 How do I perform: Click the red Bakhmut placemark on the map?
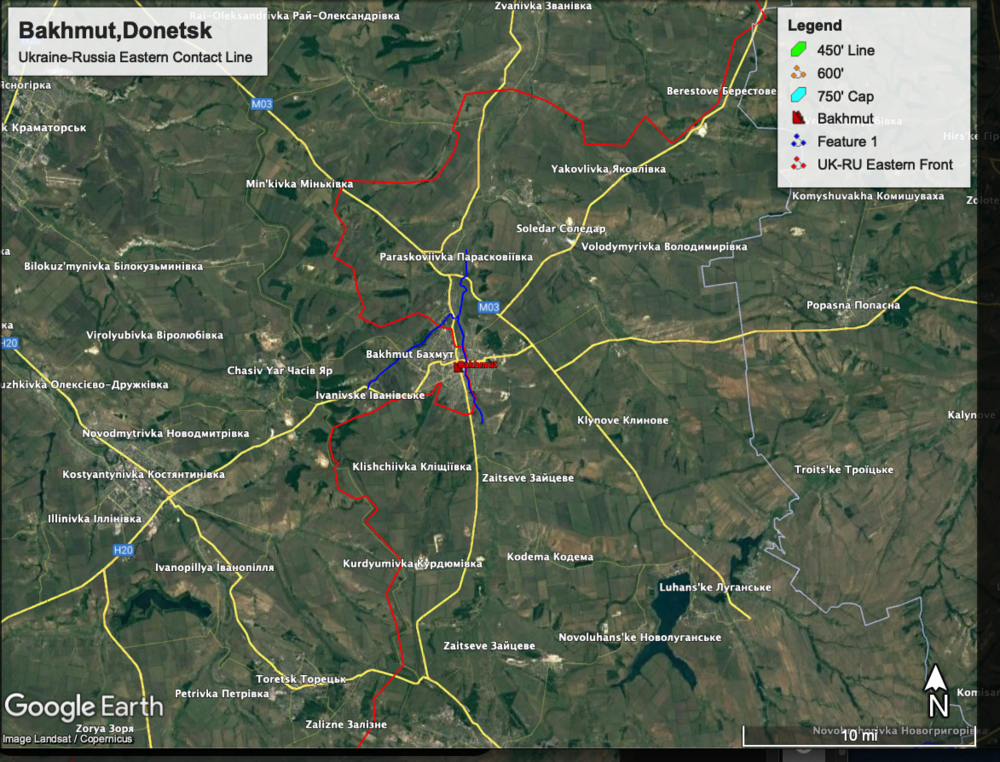coord(459,367)
